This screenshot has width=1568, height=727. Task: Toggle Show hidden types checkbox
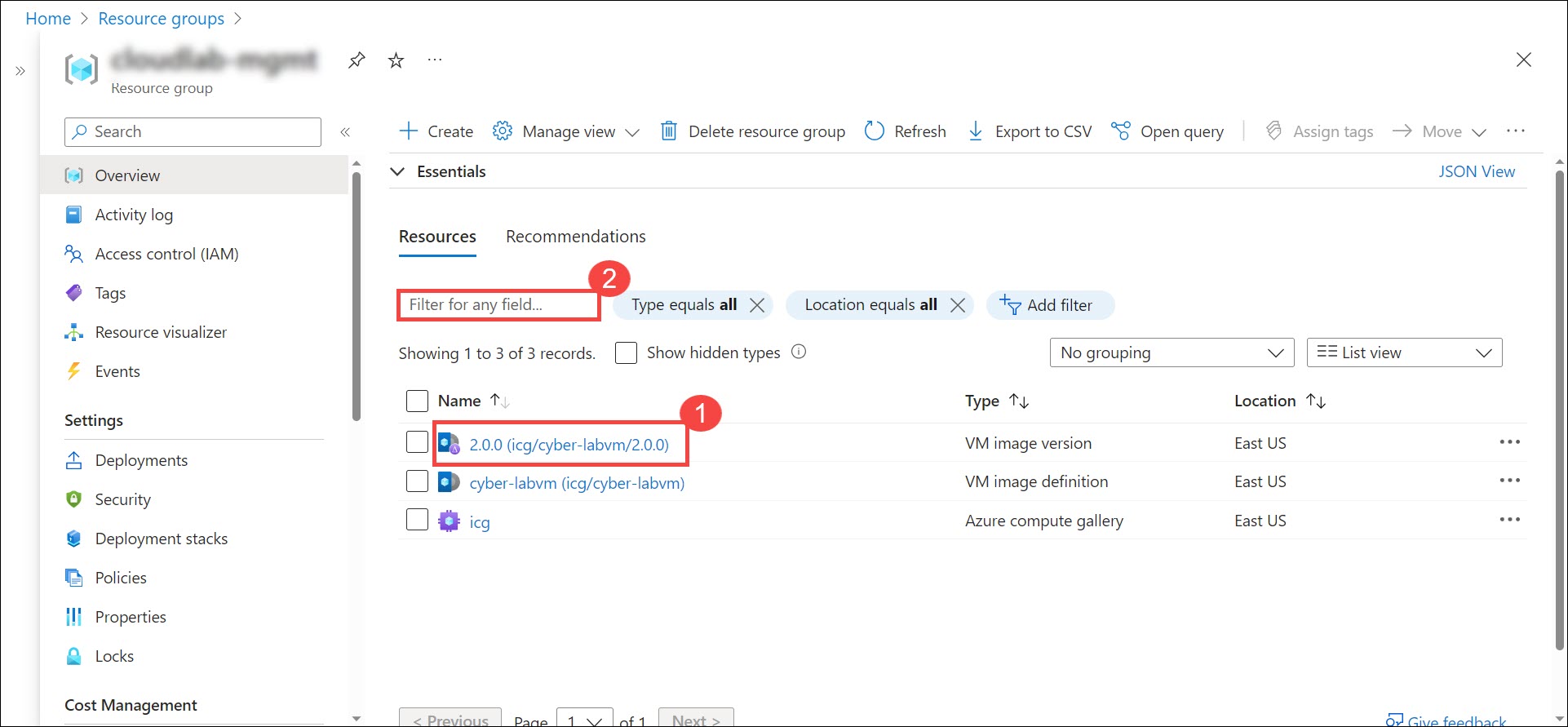click(x=626, y=352)
